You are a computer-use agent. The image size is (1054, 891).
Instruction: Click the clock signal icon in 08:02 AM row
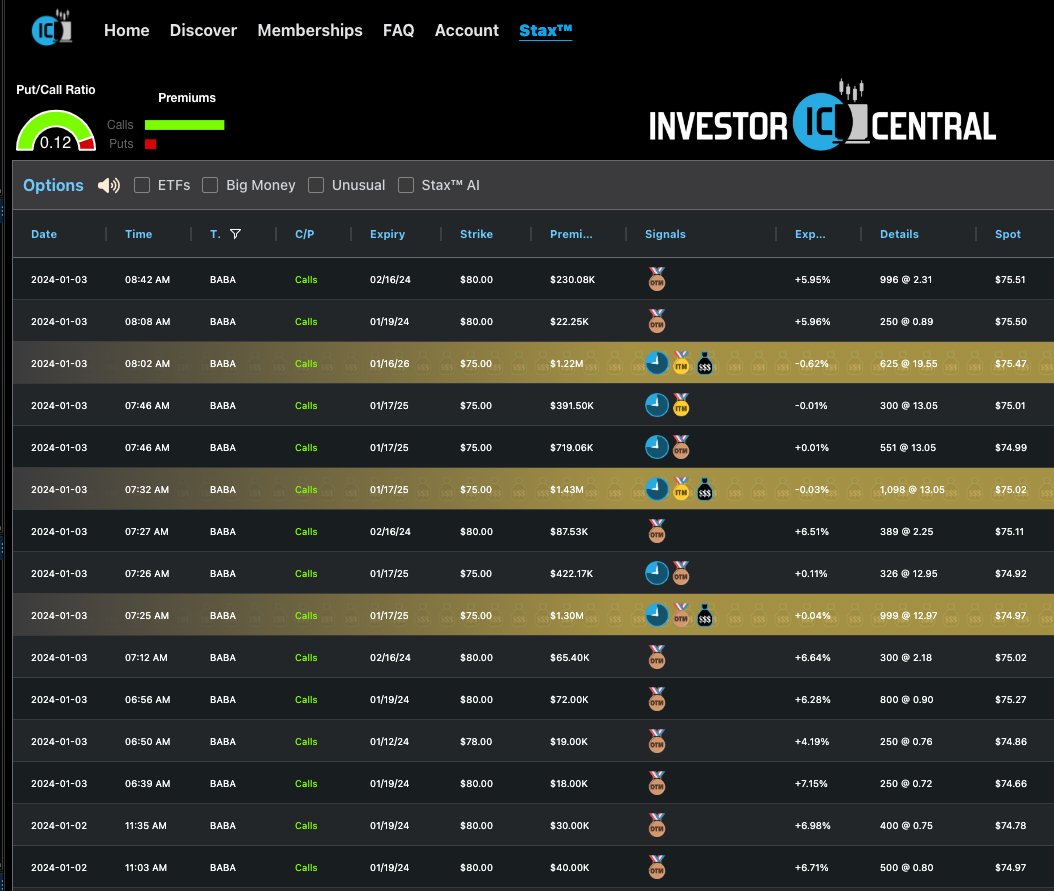657,363
